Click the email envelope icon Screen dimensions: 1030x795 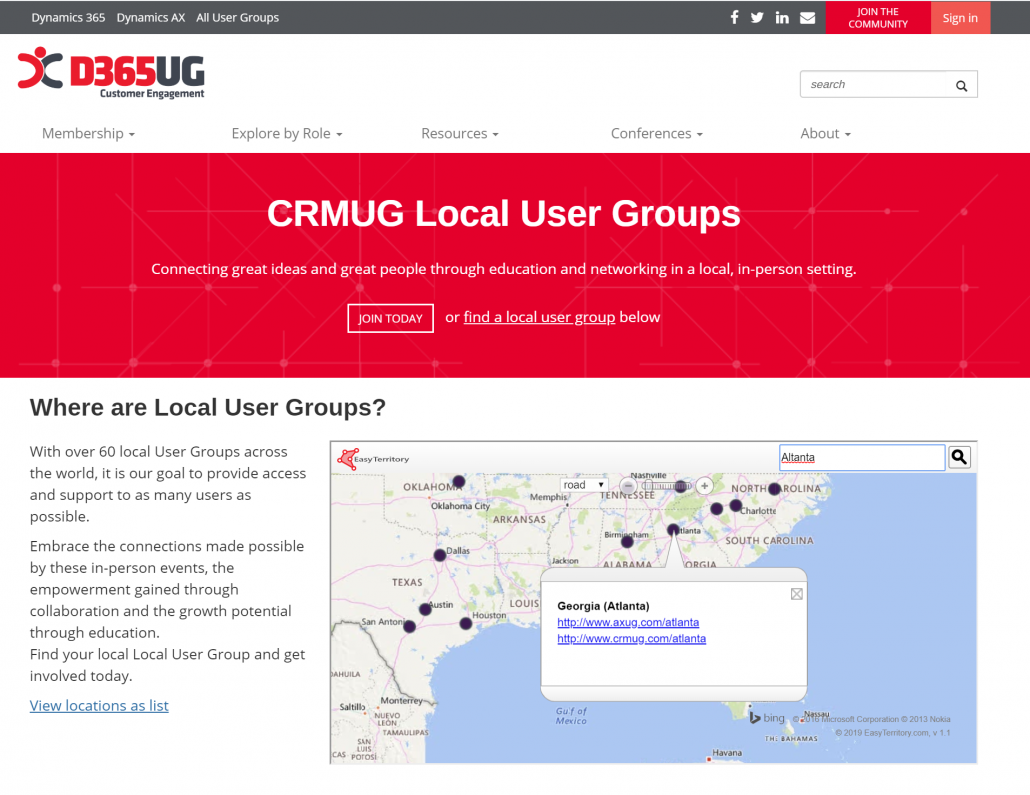807,18
